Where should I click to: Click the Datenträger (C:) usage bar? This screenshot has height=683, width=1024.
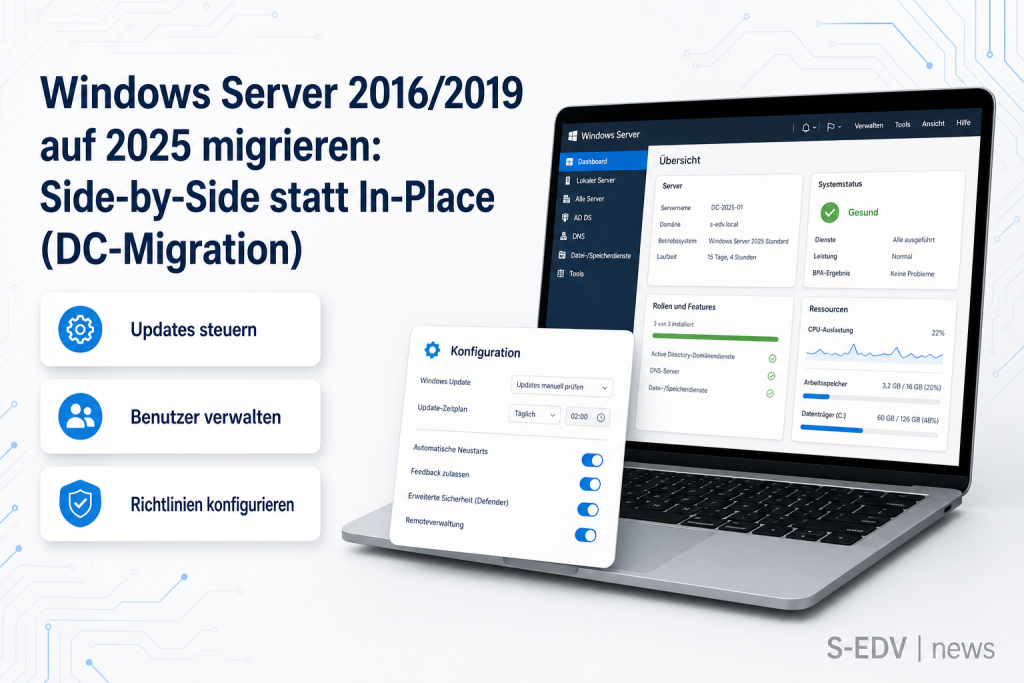tap(869, 431)
